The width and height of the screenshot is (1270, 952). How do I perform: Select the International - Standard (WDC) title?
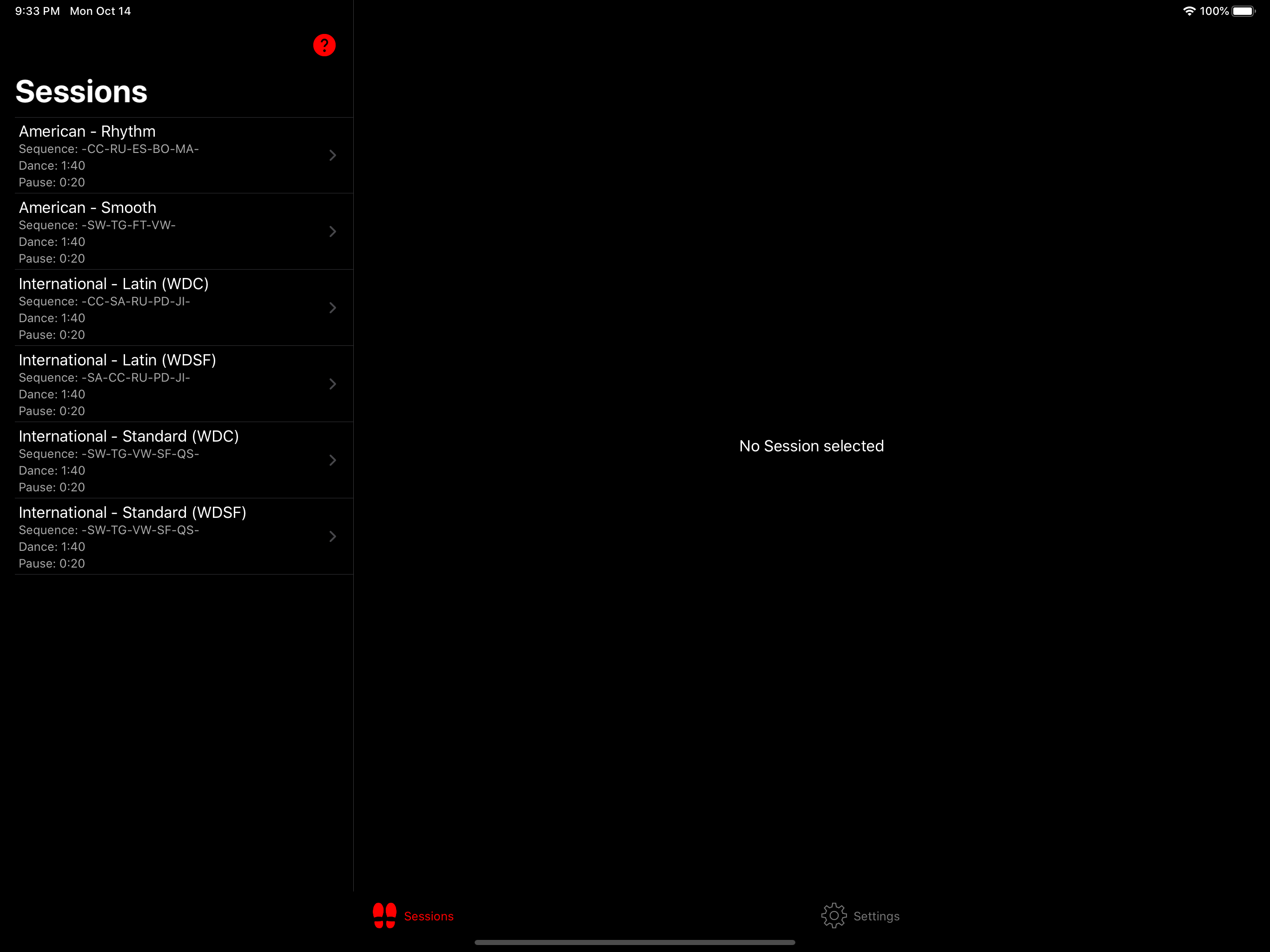[129, 436]
